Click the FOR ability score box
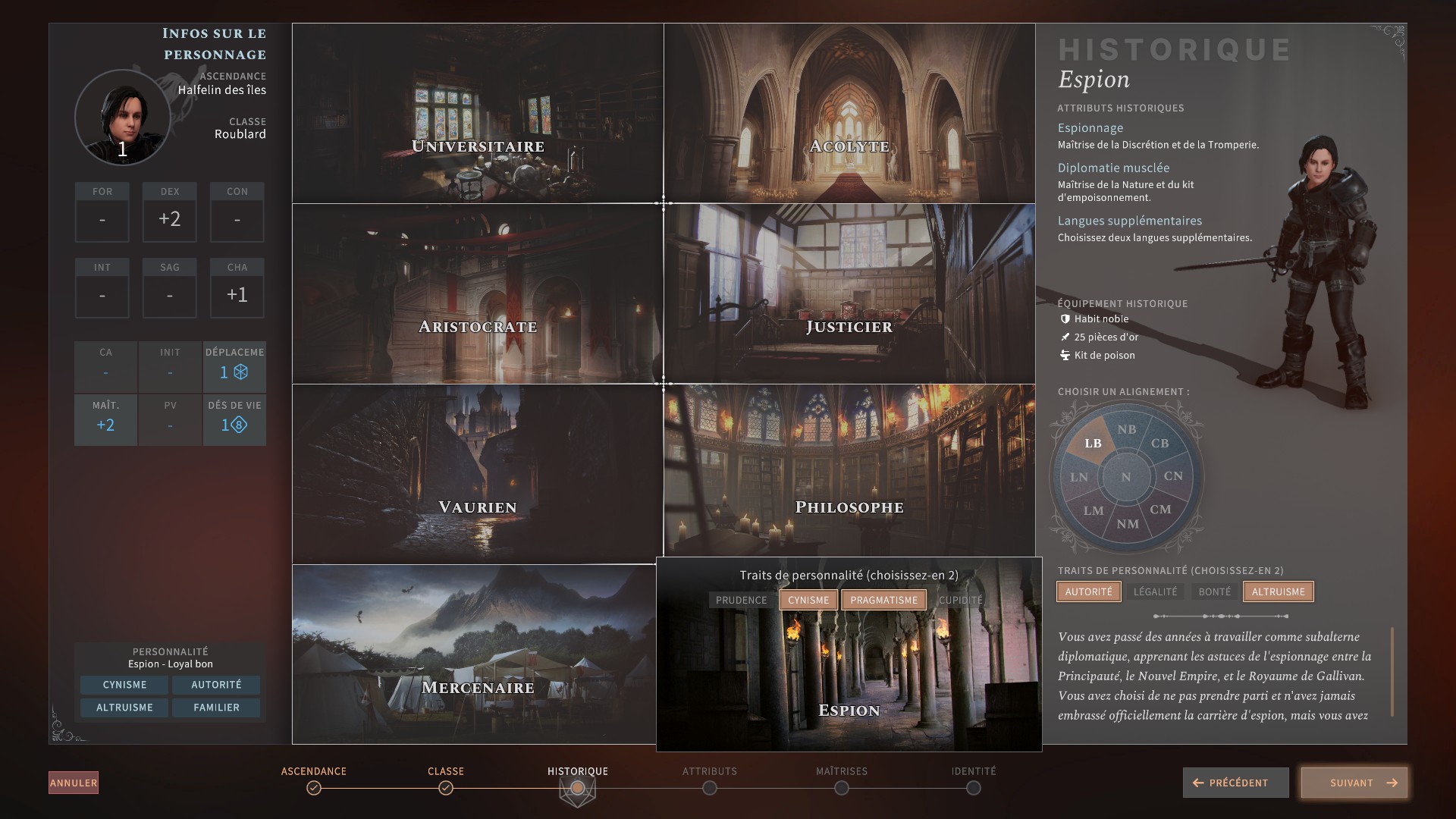Image resolution: width=1456 pixels, height=819 pixels. [102, 212]
